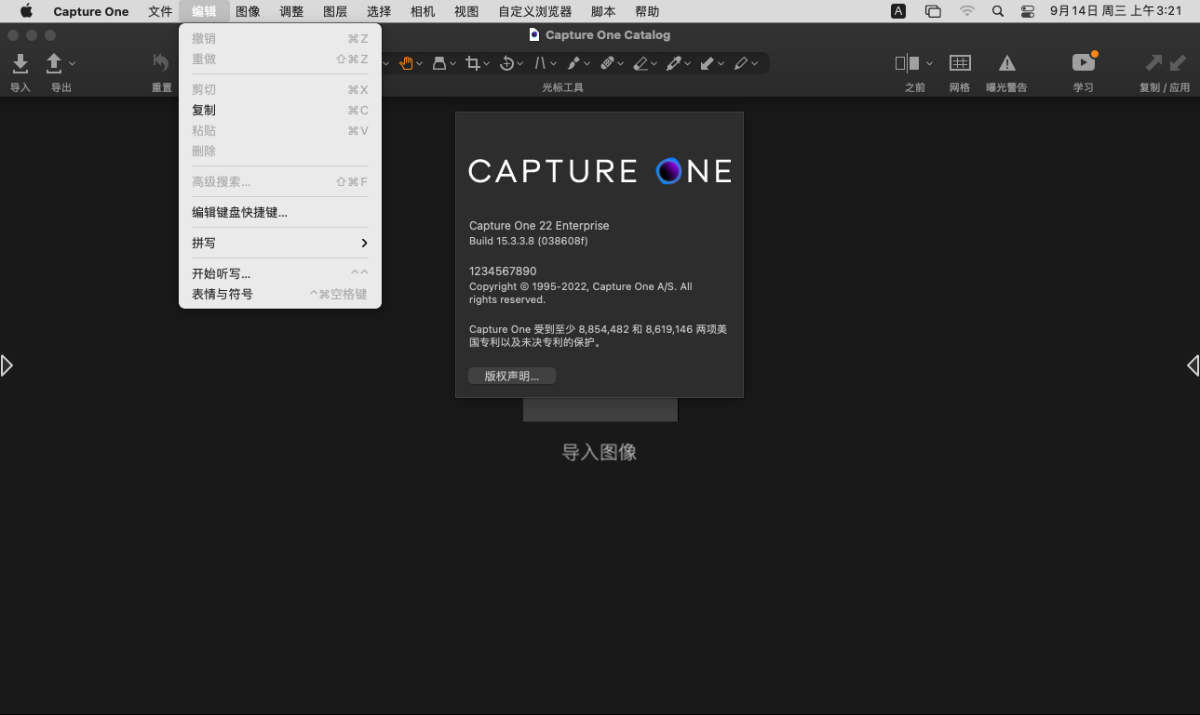
Task: Toggle the Grid (网格) overlay
Action: pos(960,63)
